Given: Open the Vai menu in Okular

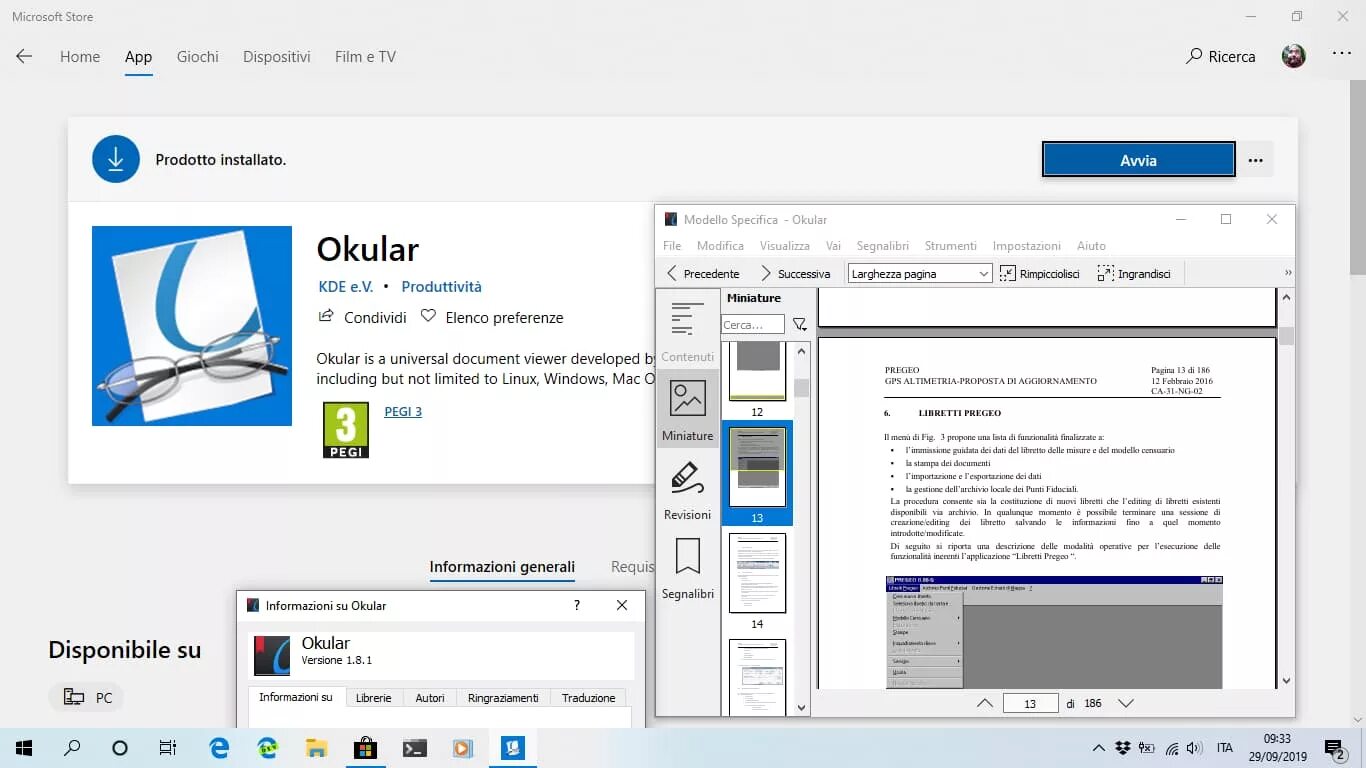Looking at the screenshot, I should click(833, 245).
